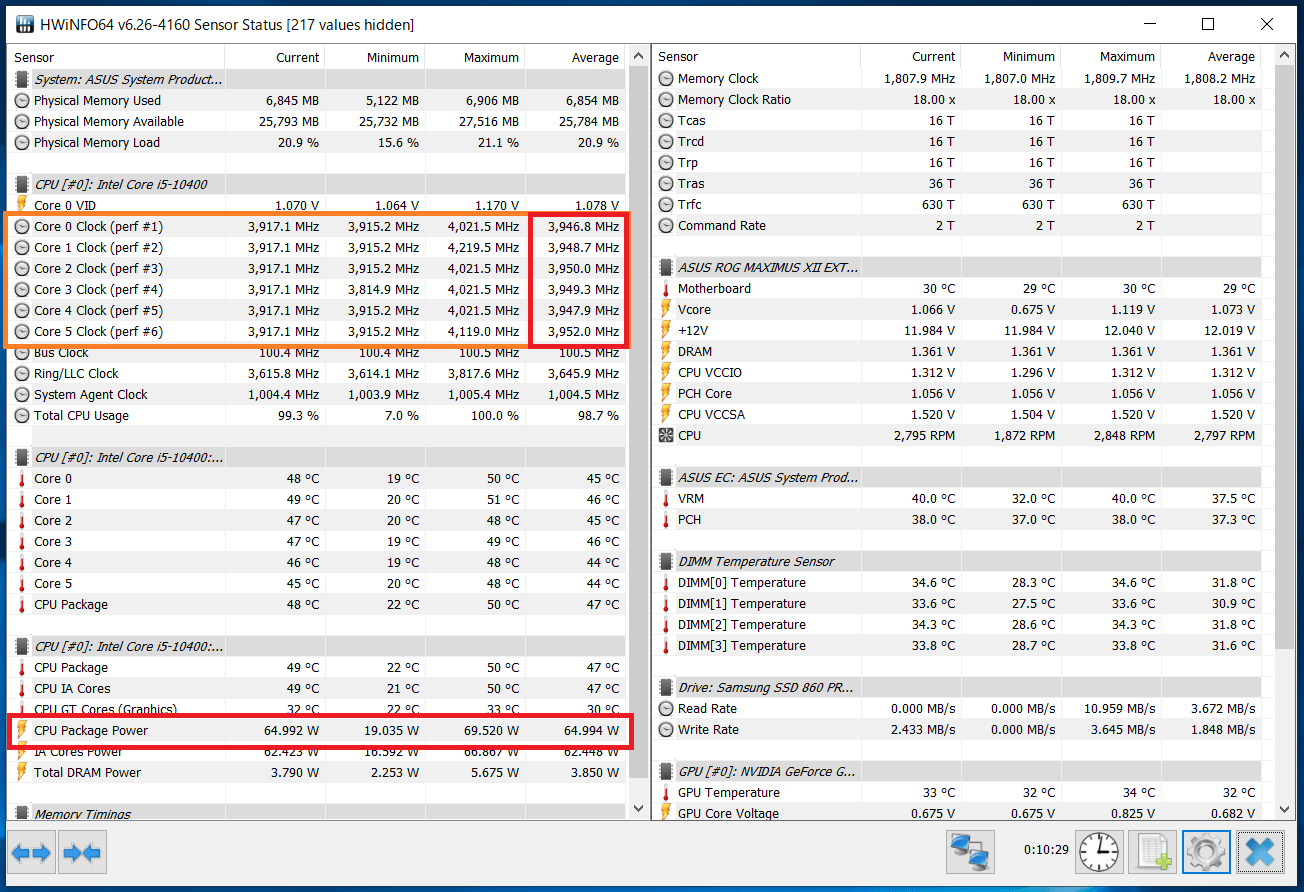Click left panel Maximum column header

click(x=475, y=57)
